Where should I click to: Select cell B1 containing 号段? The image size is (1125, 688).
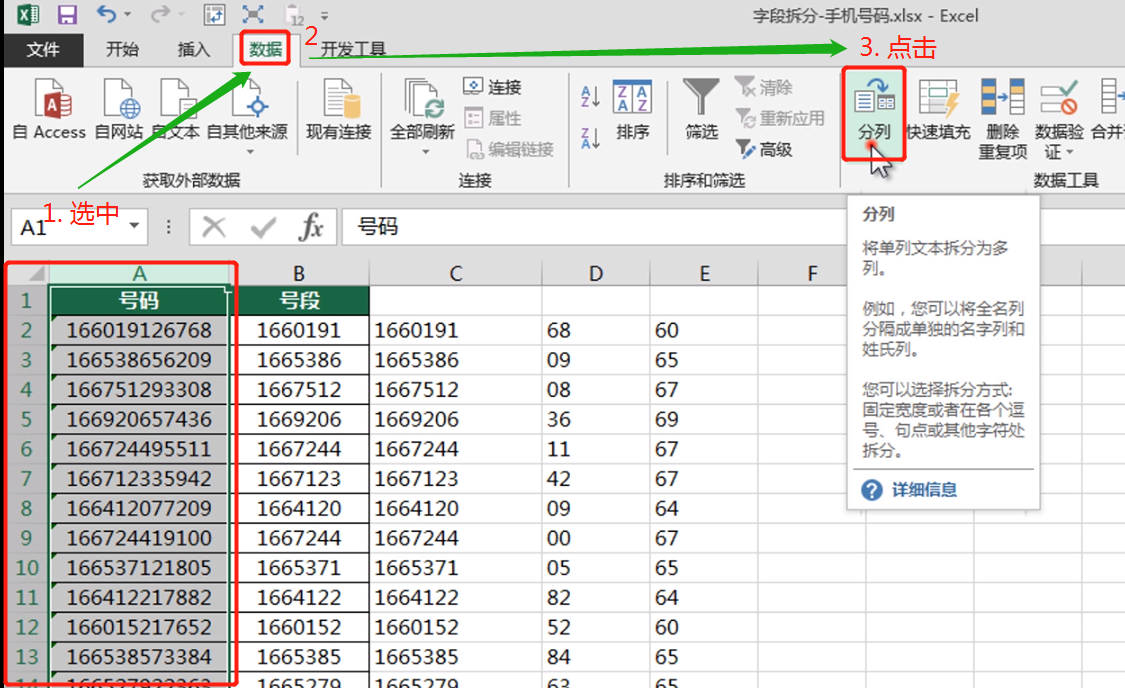coord(302,299)
